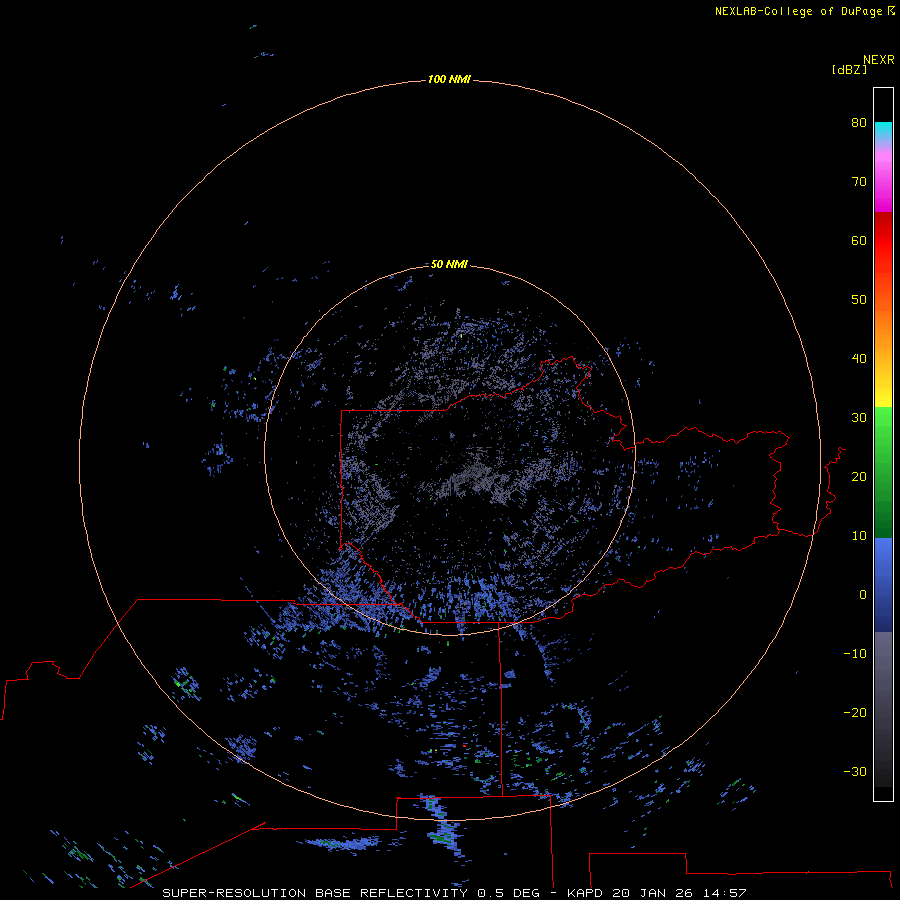
Task: Click the -20 value on the dBZ scale
Action: click(855, 712)
